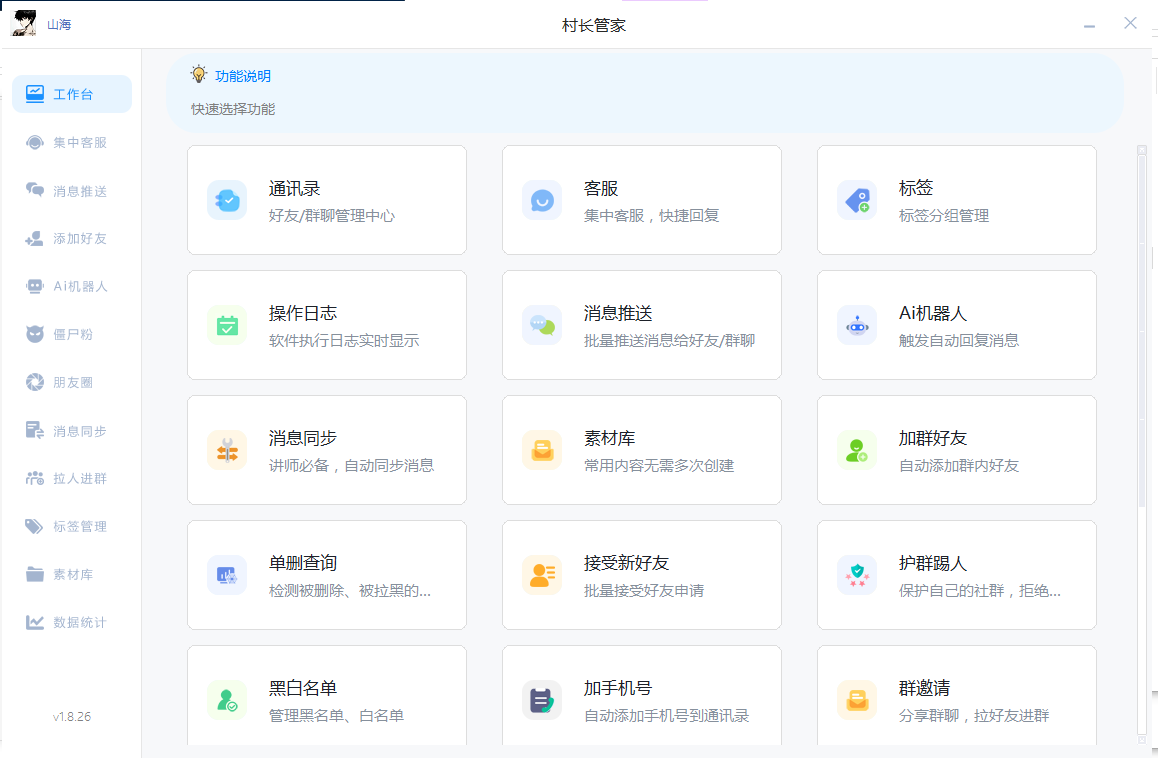This screenshot has width=1158, height=758.
Task: Click the Ai机器人 robot icon card
Action: pos(857,325)
